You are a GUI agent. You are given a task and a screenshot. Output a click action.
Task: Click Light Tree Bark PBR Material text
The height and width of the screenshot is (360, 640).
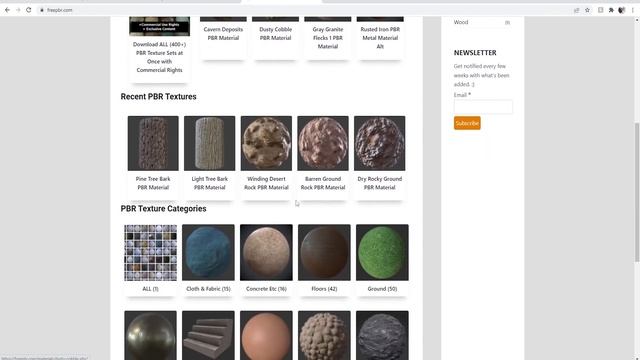click(x=210, y=183)
